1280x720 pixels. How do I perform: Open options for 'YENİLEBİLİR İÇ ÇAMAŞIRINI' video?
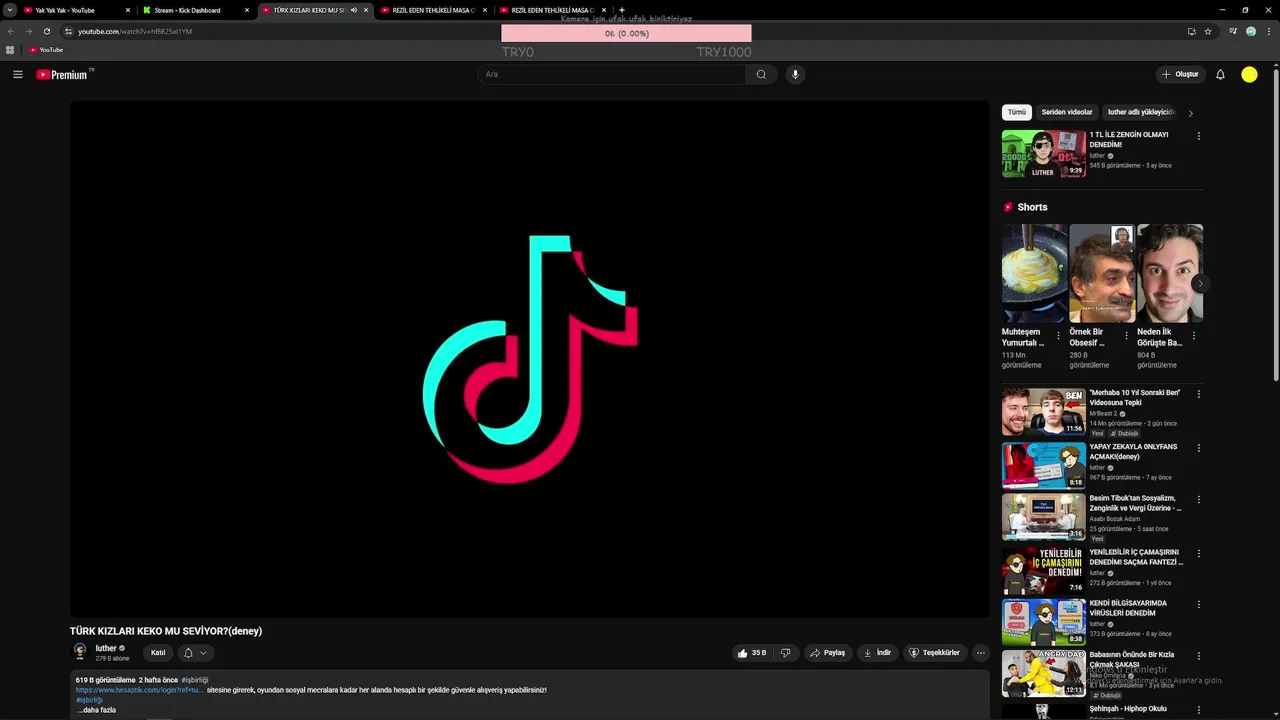[1198, 553]
